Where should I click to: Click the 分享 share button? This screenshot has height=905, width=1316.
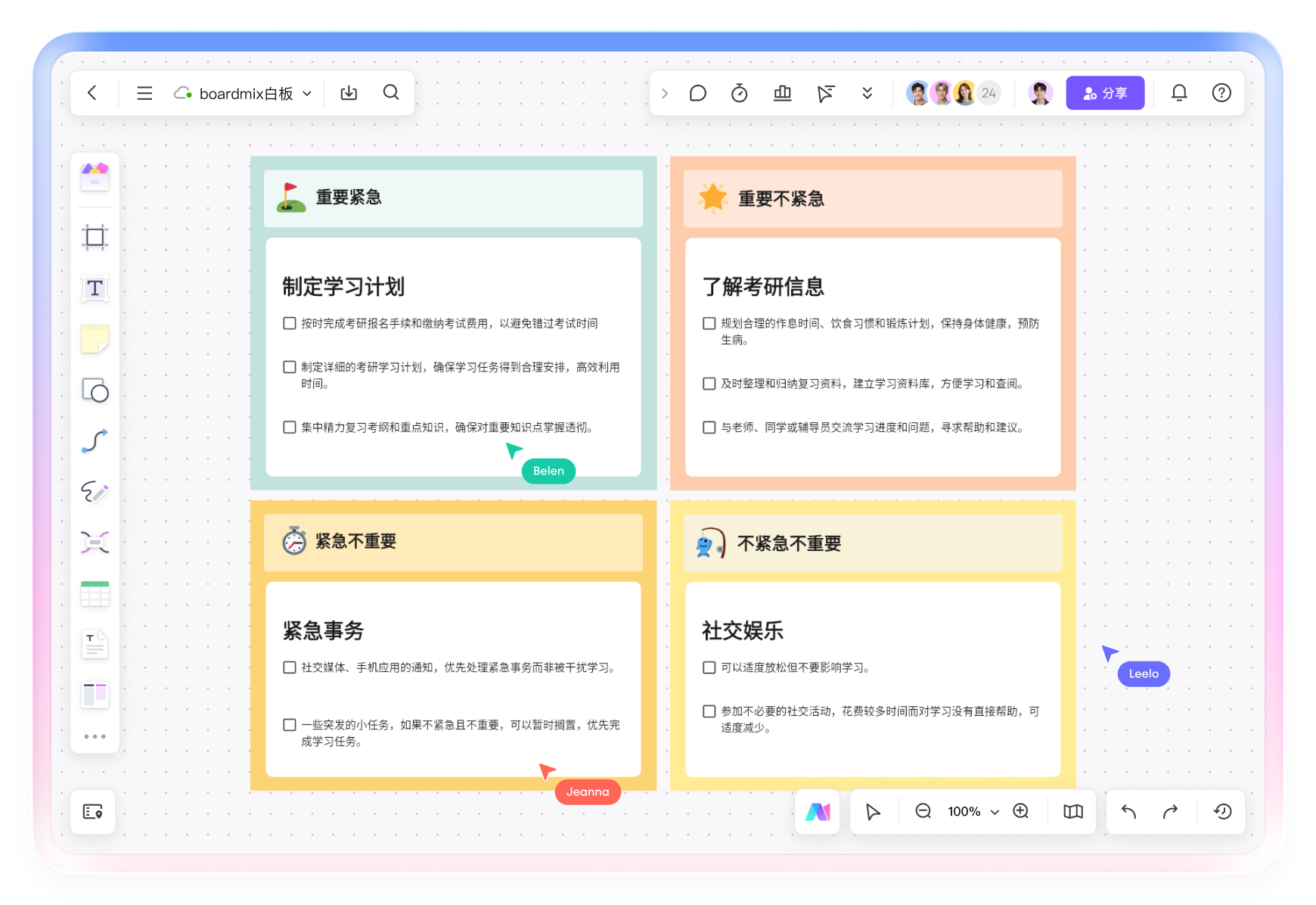[1104, 93]
